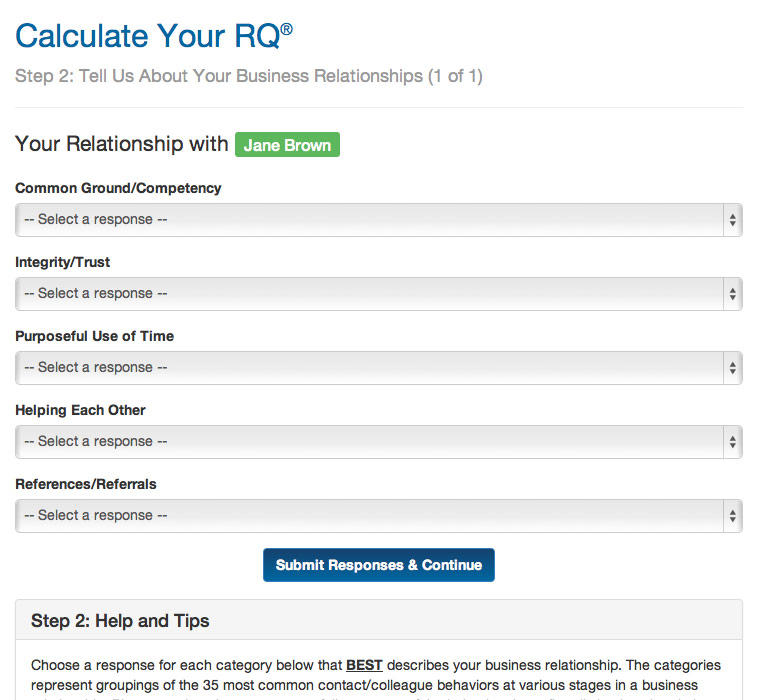The height and width of the screenshot is (700, 770).
Task: Click the Purposeful Use of Time label
Action: [x=94, y=336]
